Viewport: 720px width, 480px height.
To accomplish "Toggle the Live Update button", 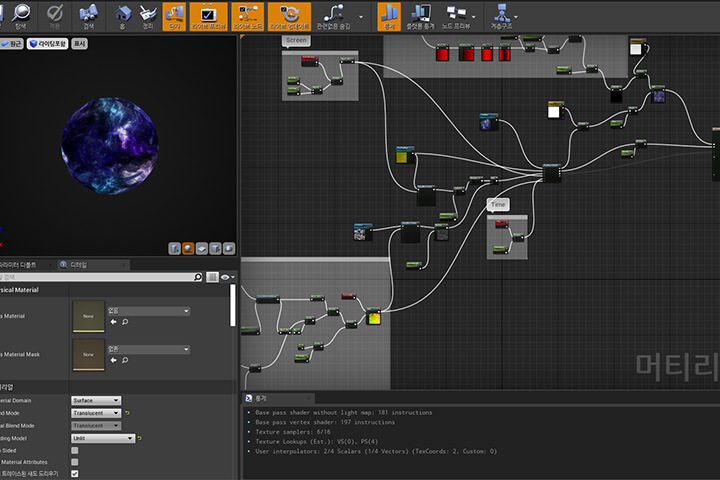I will 289,16.
